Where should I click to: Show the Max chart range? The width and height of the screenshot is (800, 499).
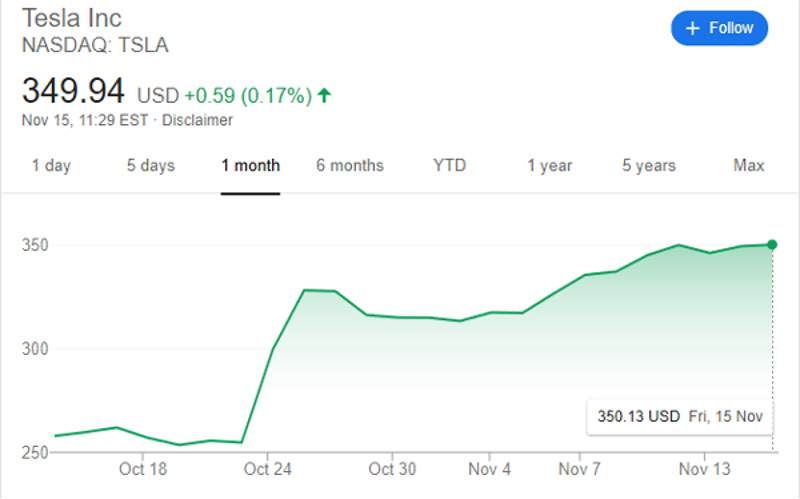748,165
